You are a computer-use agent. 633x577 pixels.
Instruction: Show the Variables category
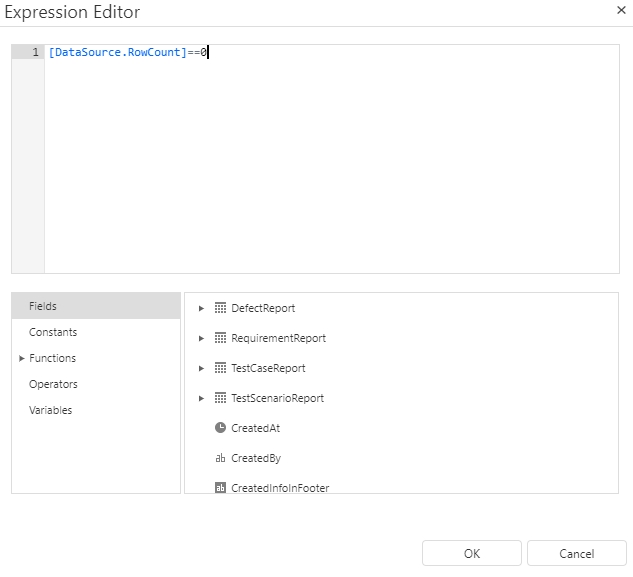(50, 410)
